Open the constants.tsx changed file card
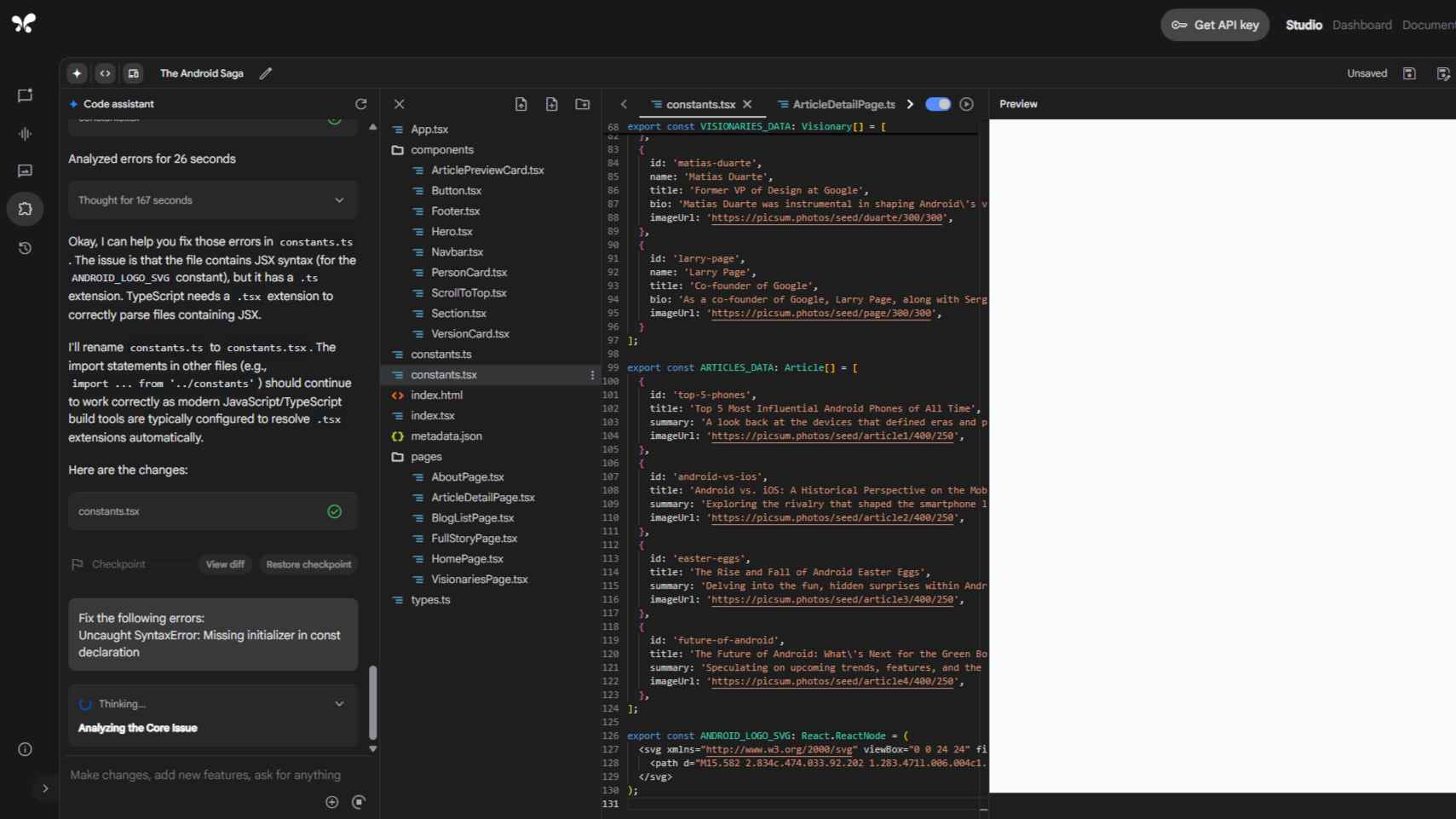The image size is (1456, 819). [213, 511]
